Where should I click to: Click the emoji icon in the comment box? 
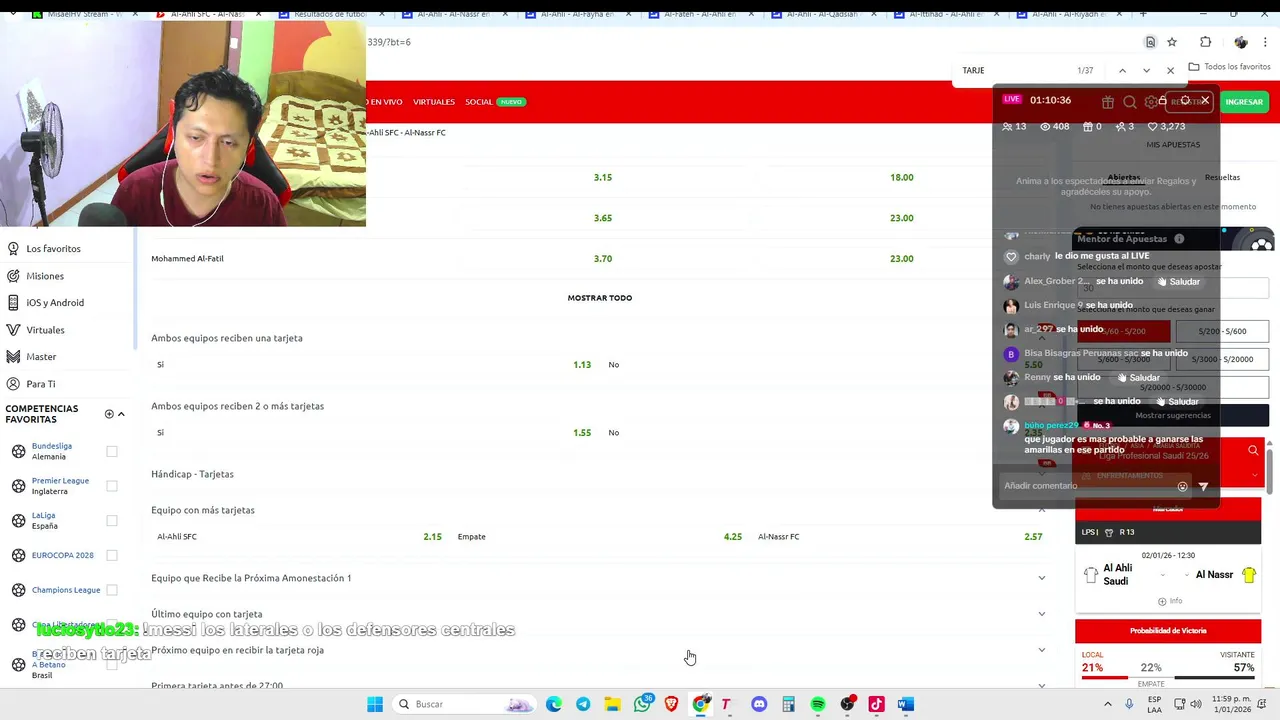pos(1182,486)
